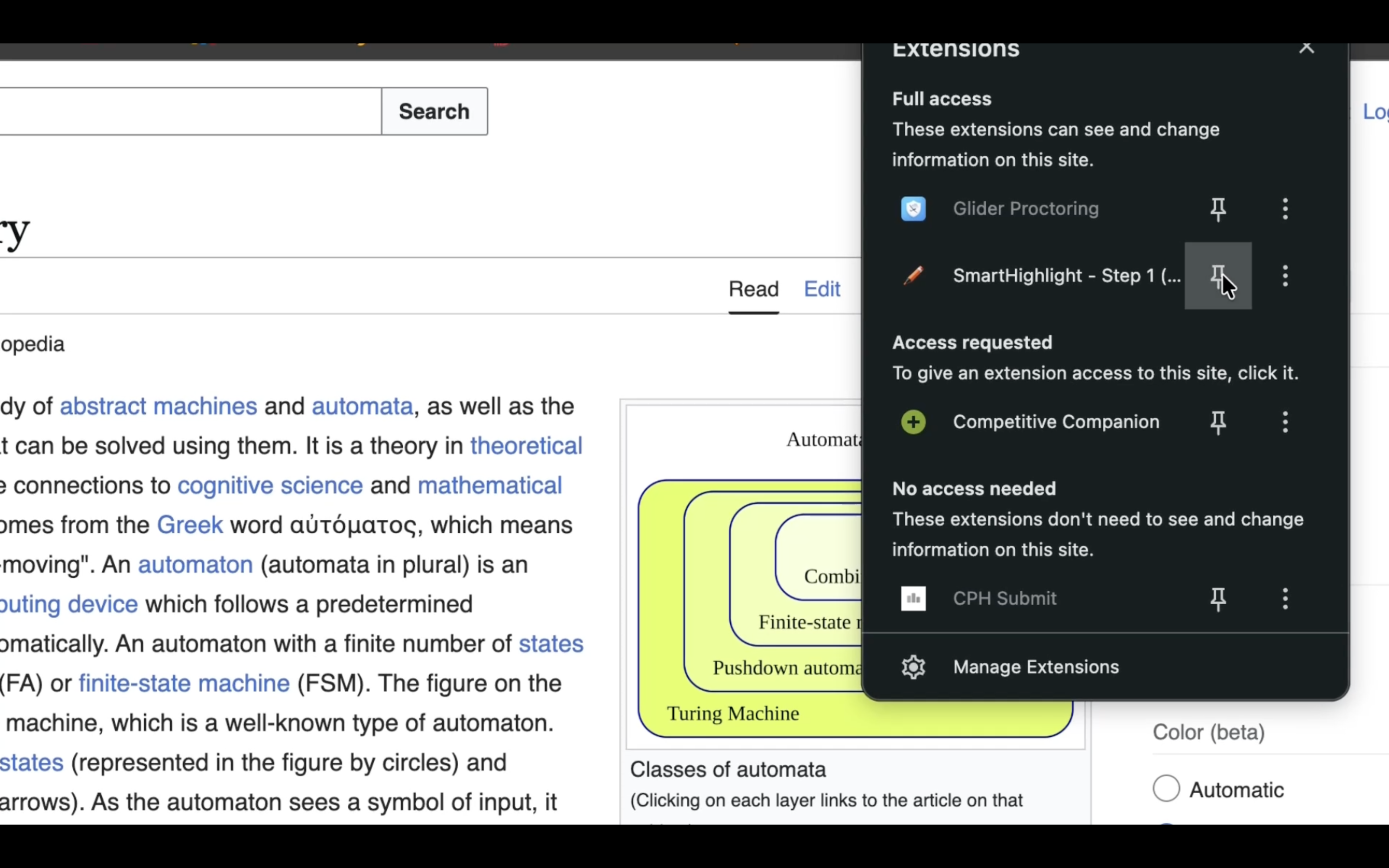The height and width of the screenshot is (868, 1389).
Task: Click the SmartHighlight pencil icon
Action: point(913,275)
